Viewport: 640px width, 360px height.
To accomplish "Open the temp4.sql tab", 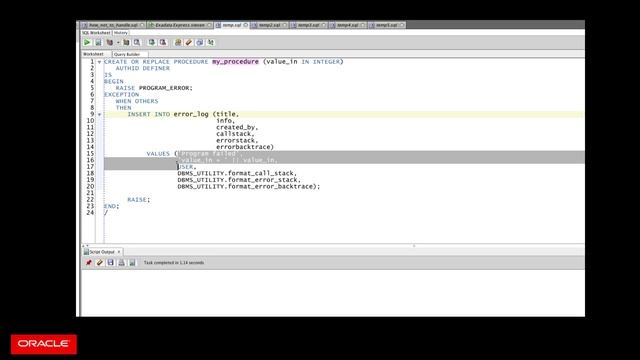I will coord(347,25).
